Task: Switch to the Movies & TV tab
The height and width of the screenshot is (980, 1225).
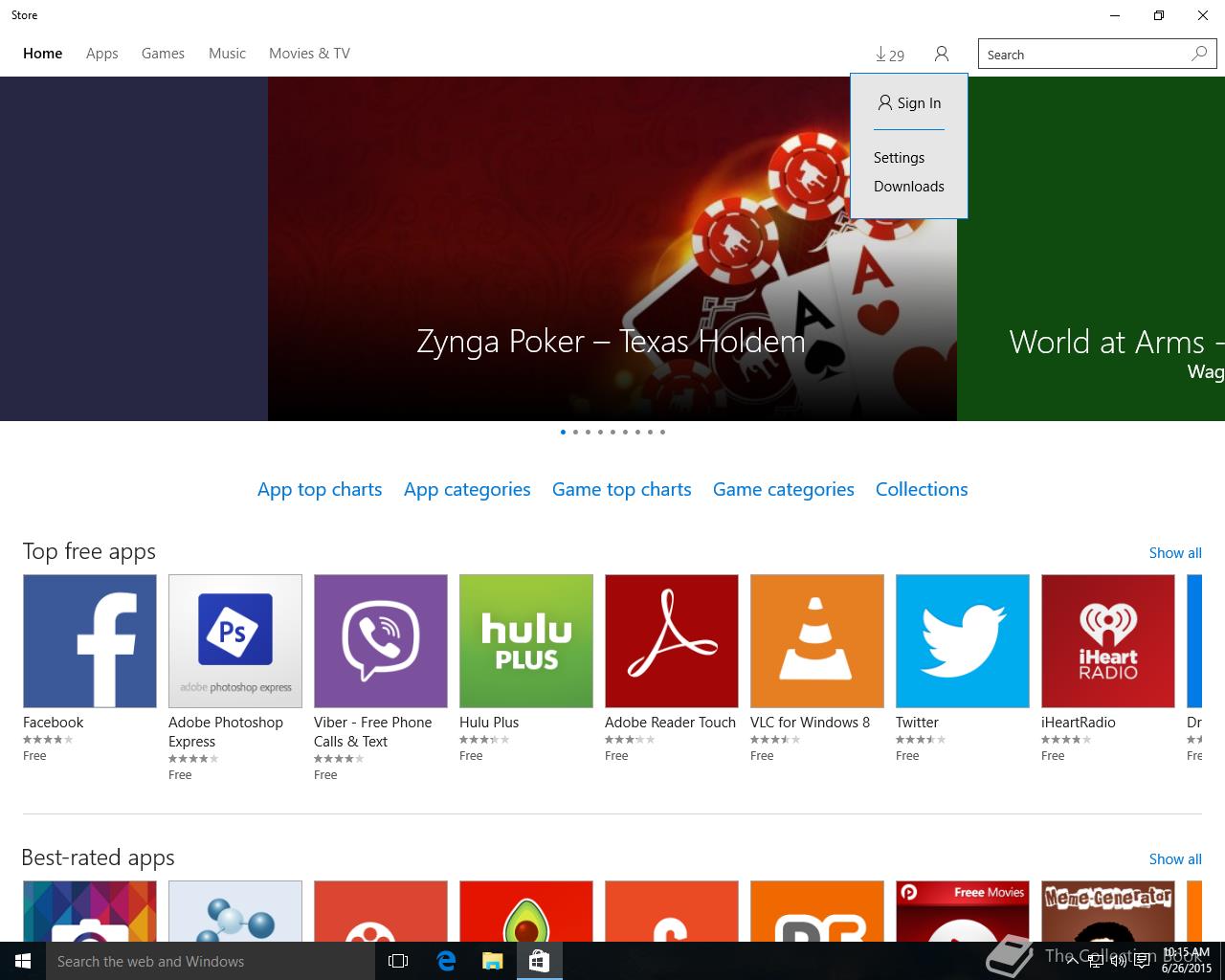Action: pyautogui.click(x=309, y=54)
